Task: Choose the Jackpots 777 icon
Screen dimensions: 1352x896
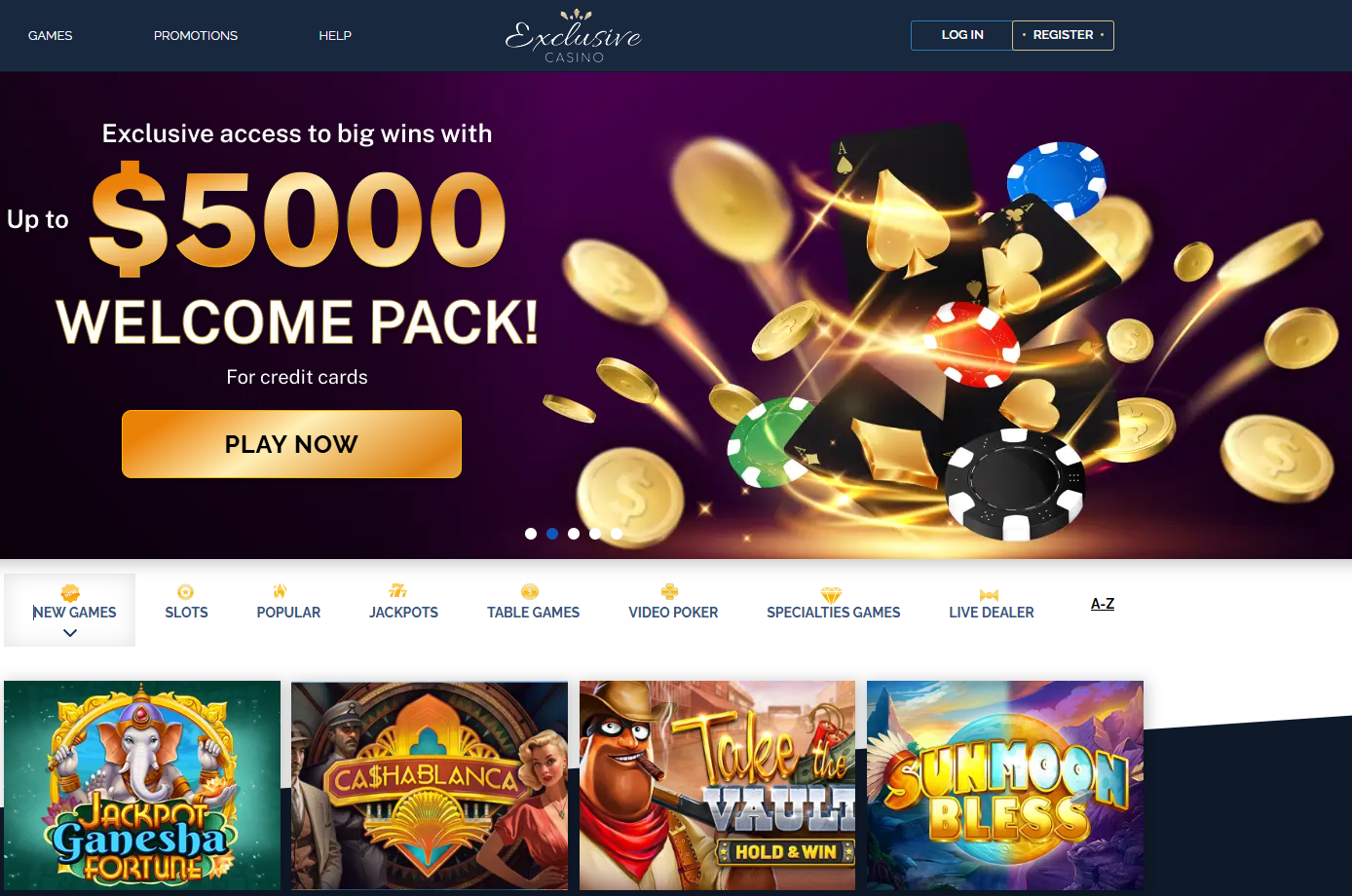Action: tap(397, 591)
